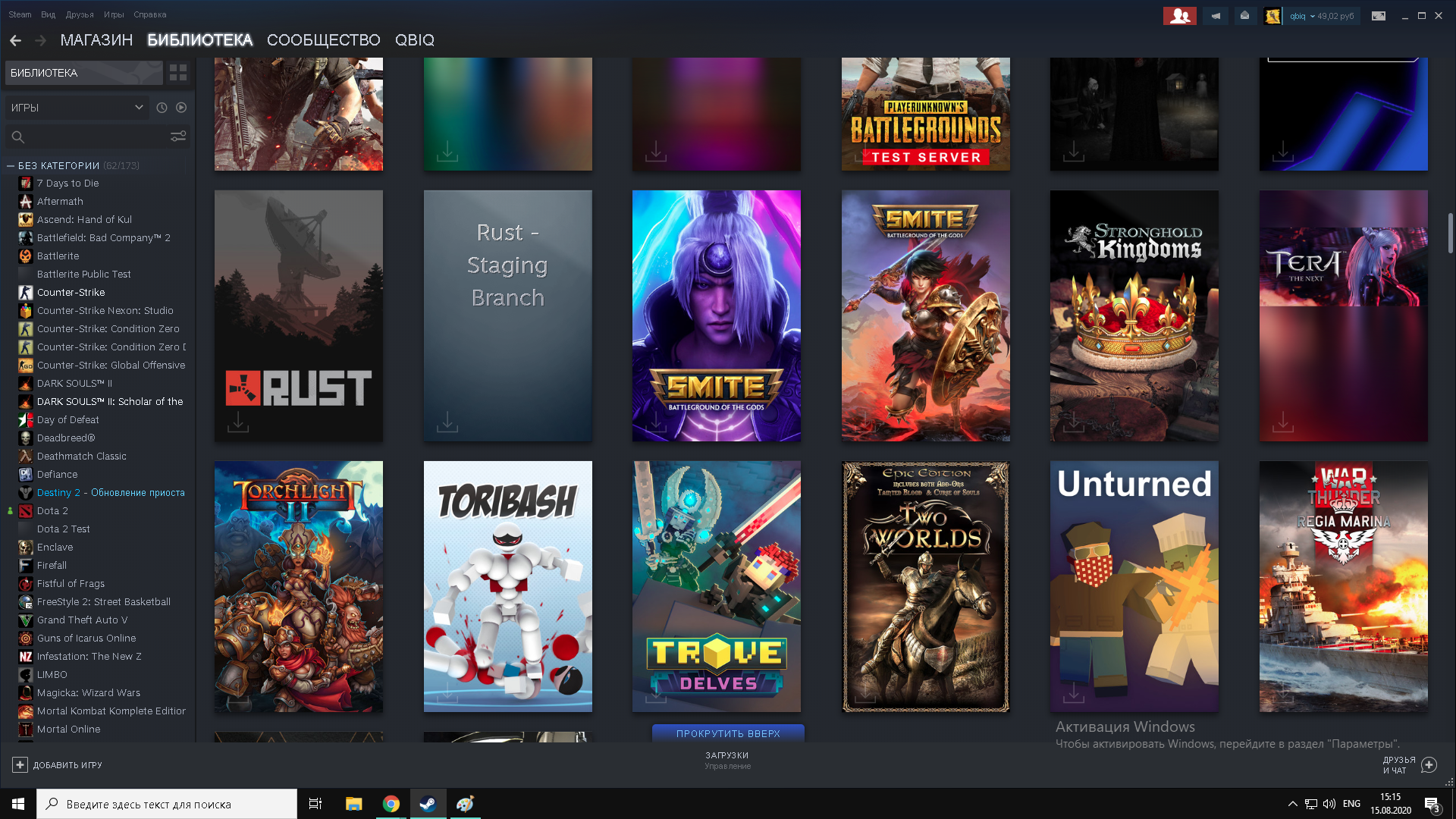The height and width of the screenshot is (819, 1456).
Task: Go back with the left arrow
Action: (x=16, y=40)
